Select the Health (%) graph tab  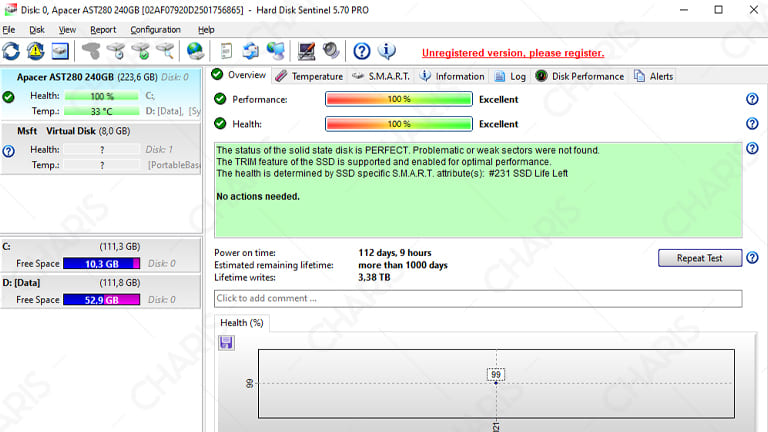[x=241, y=323]
